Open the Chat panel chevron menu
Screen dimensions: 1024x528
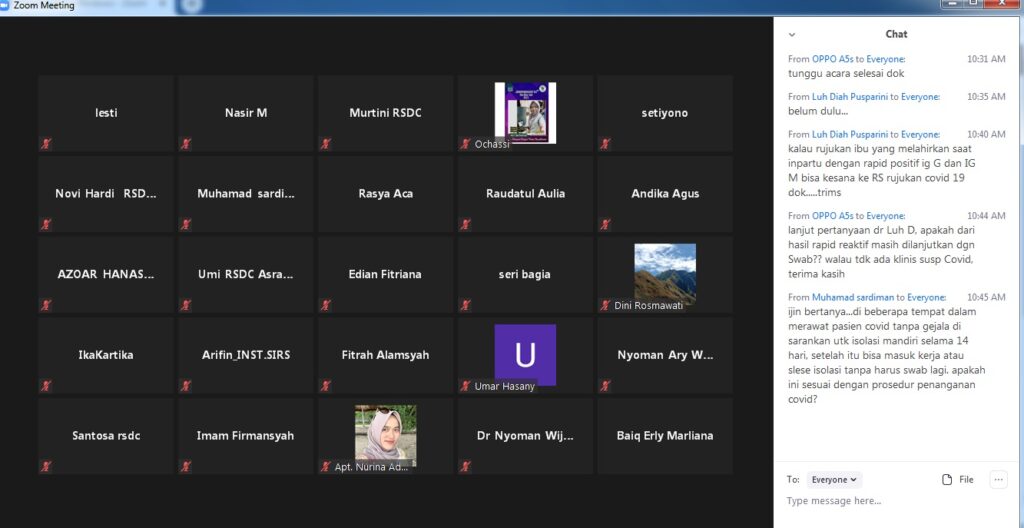coord(792,34)
